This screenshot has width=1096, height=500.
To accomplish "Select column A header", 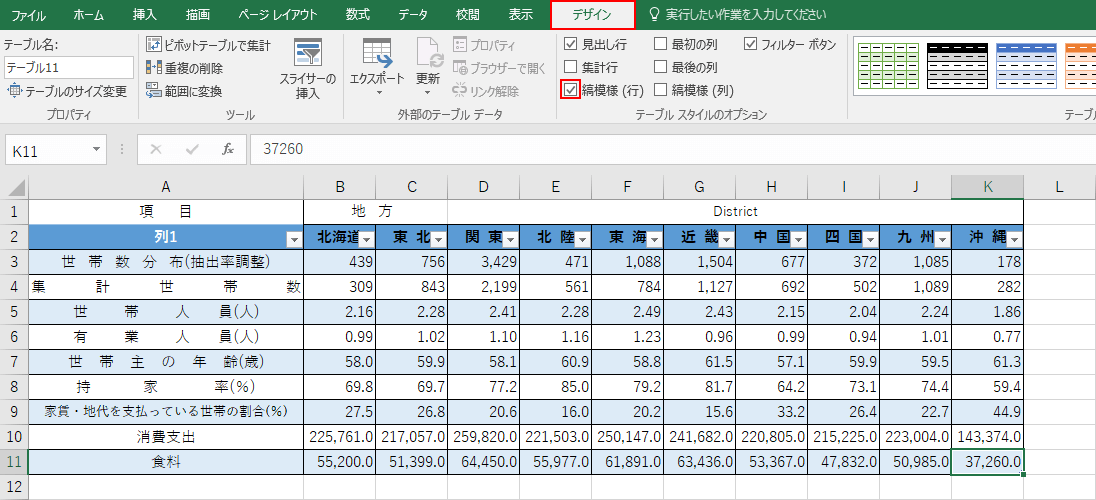I will [166, 187].
